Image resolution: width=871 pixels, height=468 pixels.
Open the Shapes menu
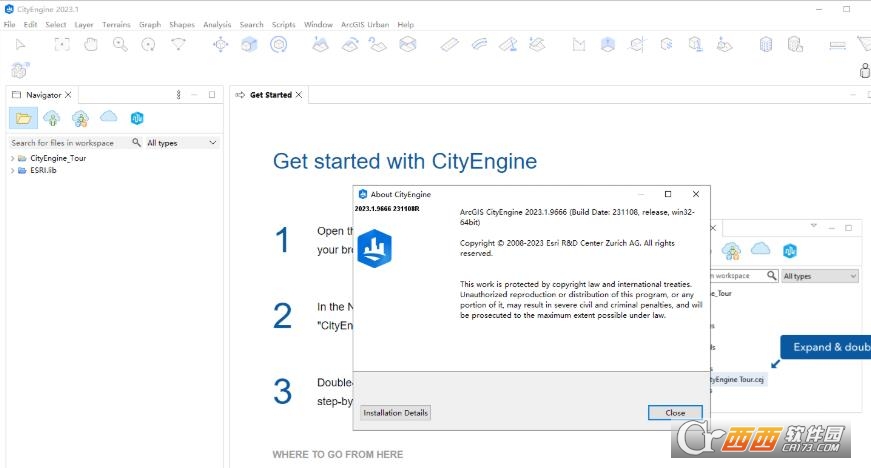(x=182, y=24)
